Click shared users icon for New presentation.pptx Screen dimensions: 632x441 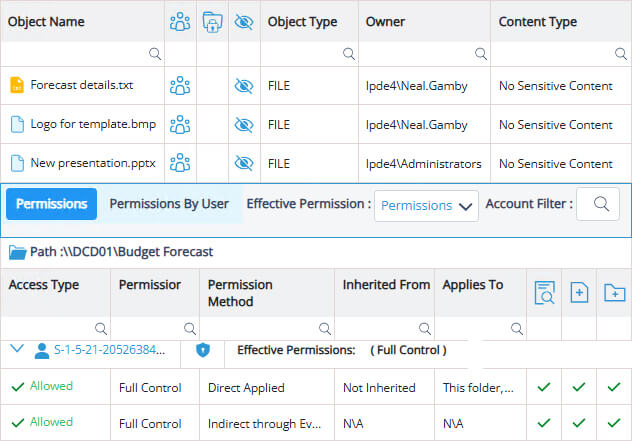180,163
